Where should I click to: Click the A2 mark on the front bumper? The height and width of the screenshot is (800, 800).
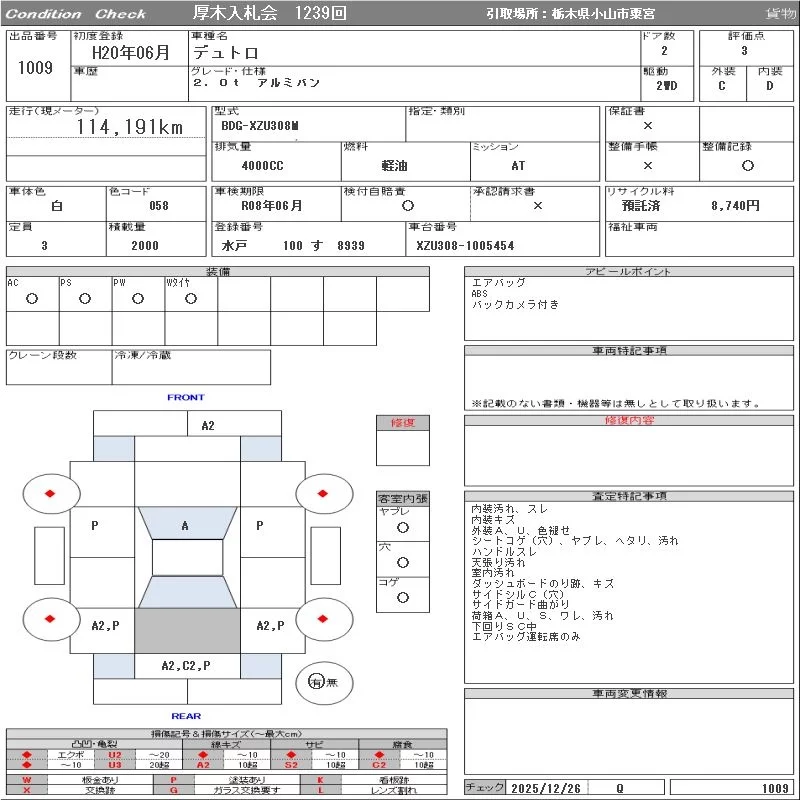(x=208, y=426)
